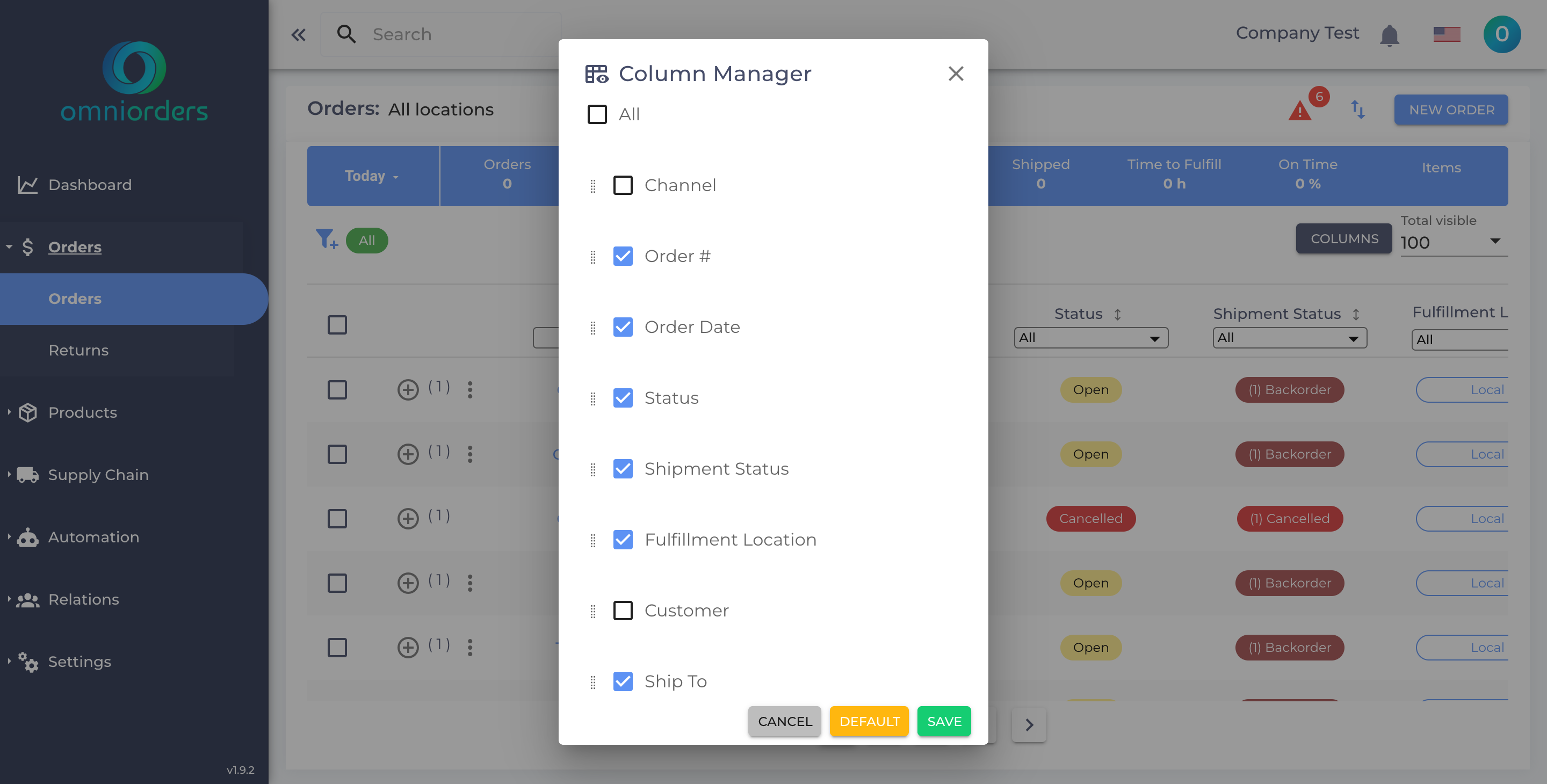1547x784 pixels.
Task: Click the search magnifier icon
Action: click(x=346, y=34)
